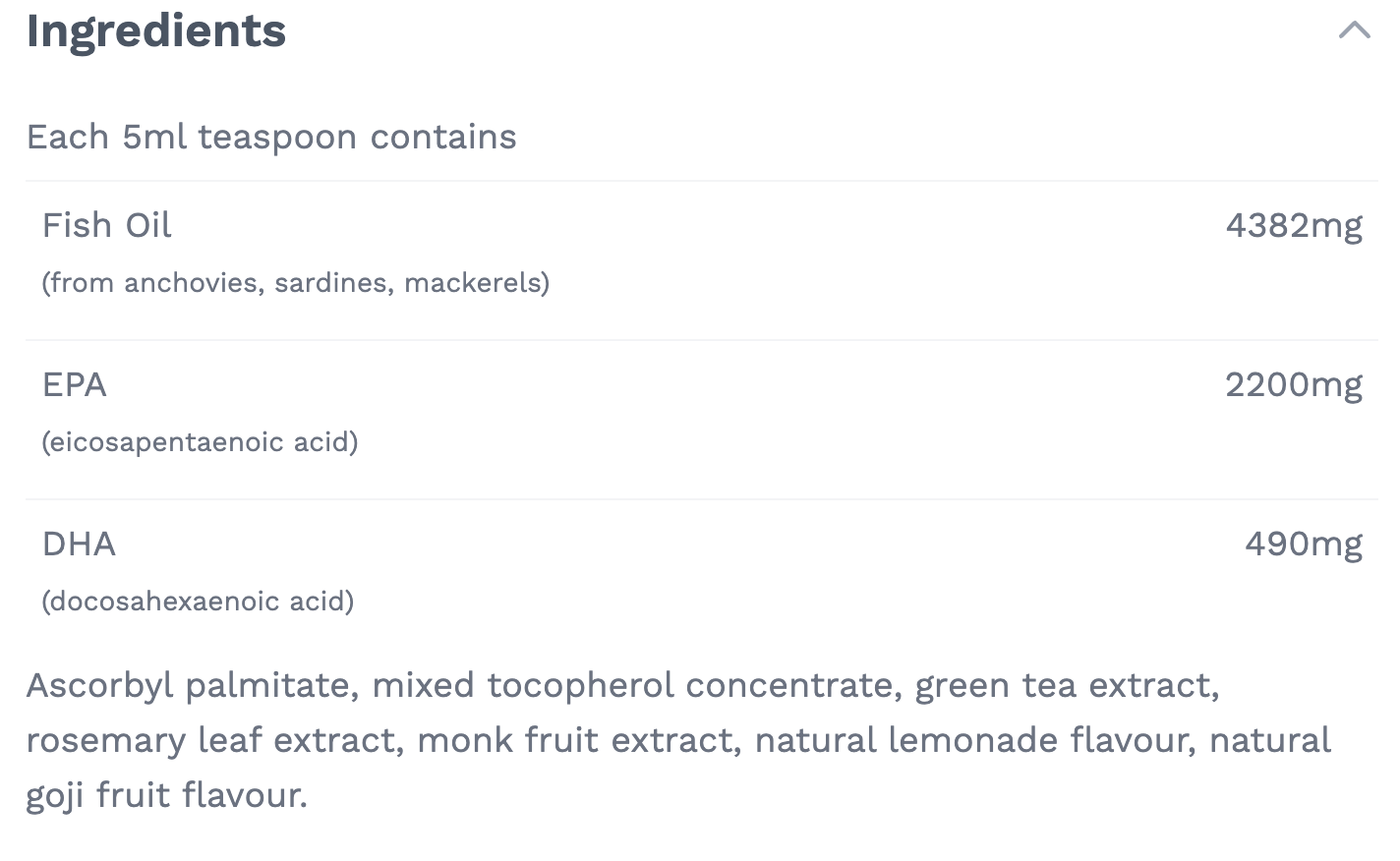The image size is (1400, 861).
Task: Collapse the Ingredients section using the chevron
Action: [1354, 30]
